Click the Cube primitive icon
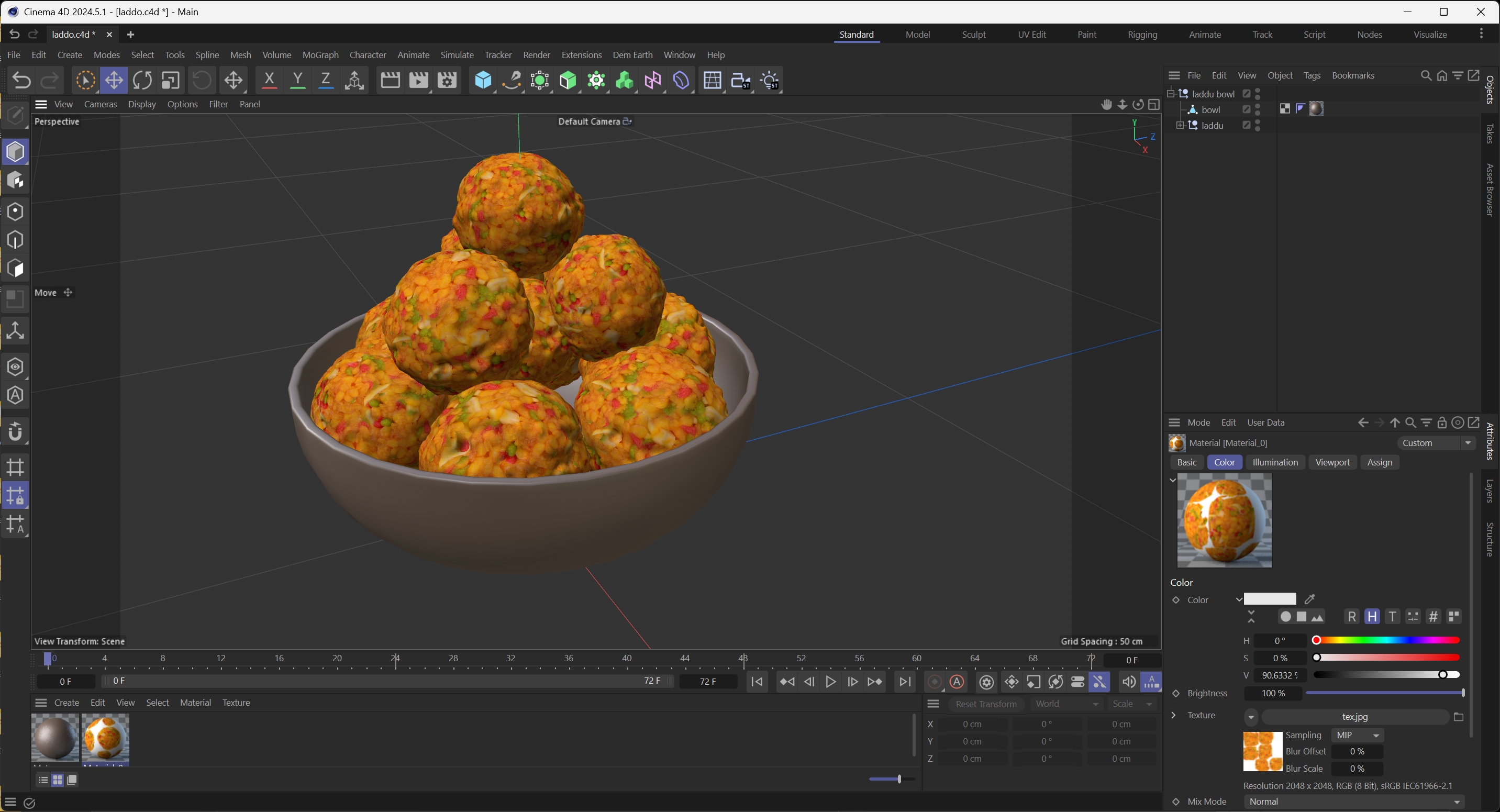Viewport: 1500px width, 812px height. tap(483, 80)
